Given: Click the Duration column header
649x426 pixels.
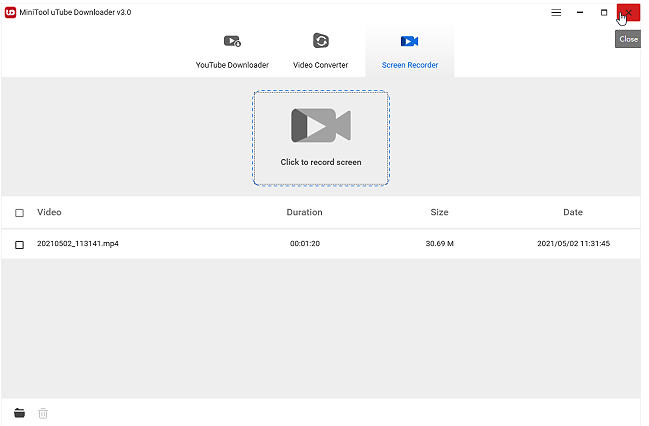Looking at the screenshot, I should coord(305,212).
